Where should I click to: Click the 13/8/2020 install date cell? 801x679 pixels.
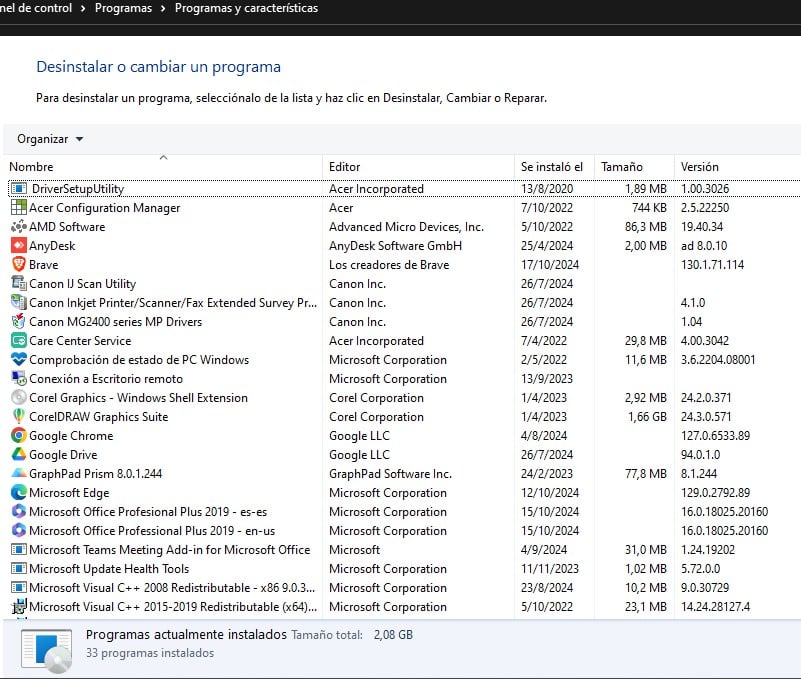point(547,189)
